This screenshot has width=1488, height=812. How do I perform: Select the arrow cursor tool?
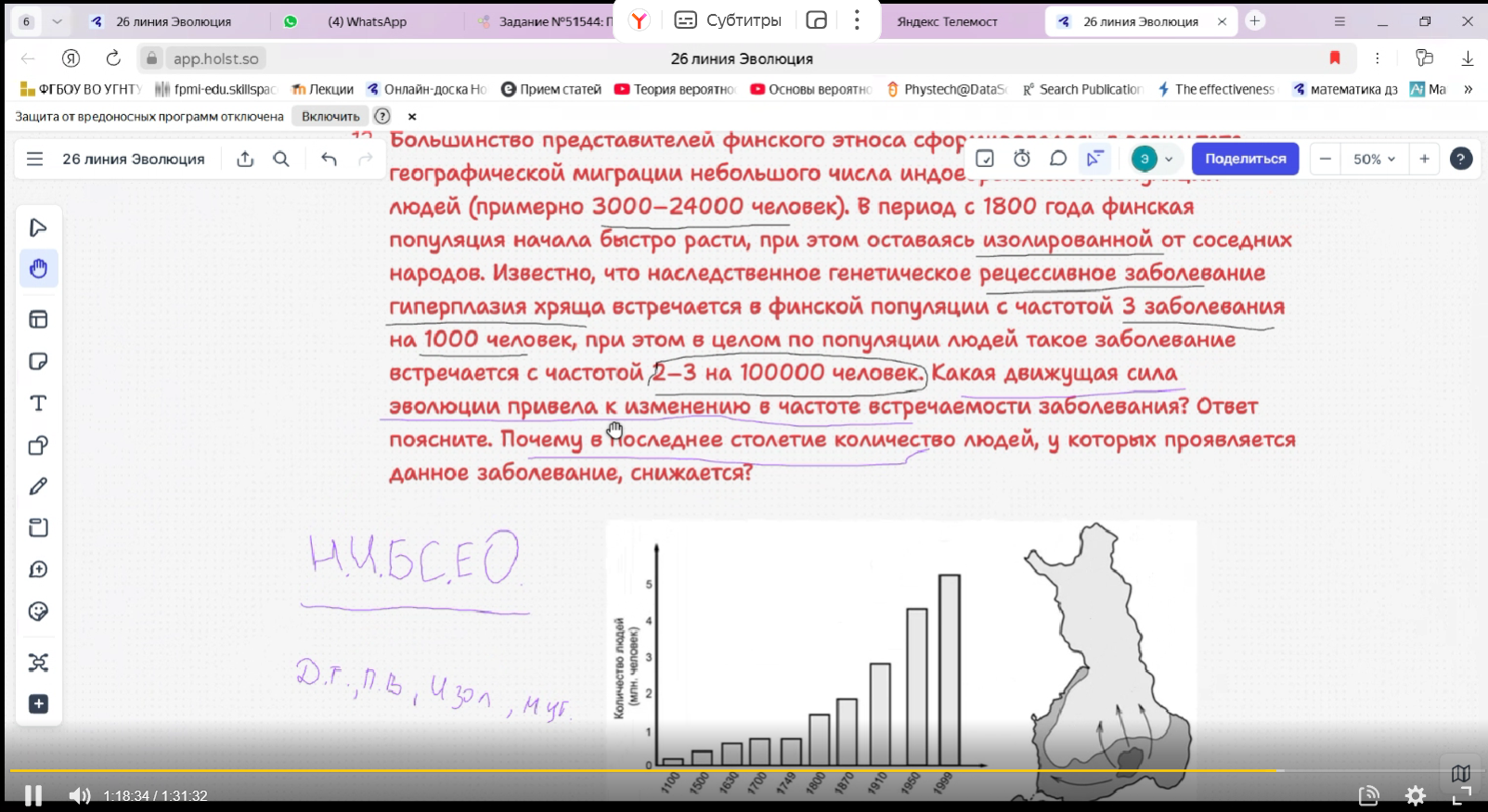click(38, 228)
